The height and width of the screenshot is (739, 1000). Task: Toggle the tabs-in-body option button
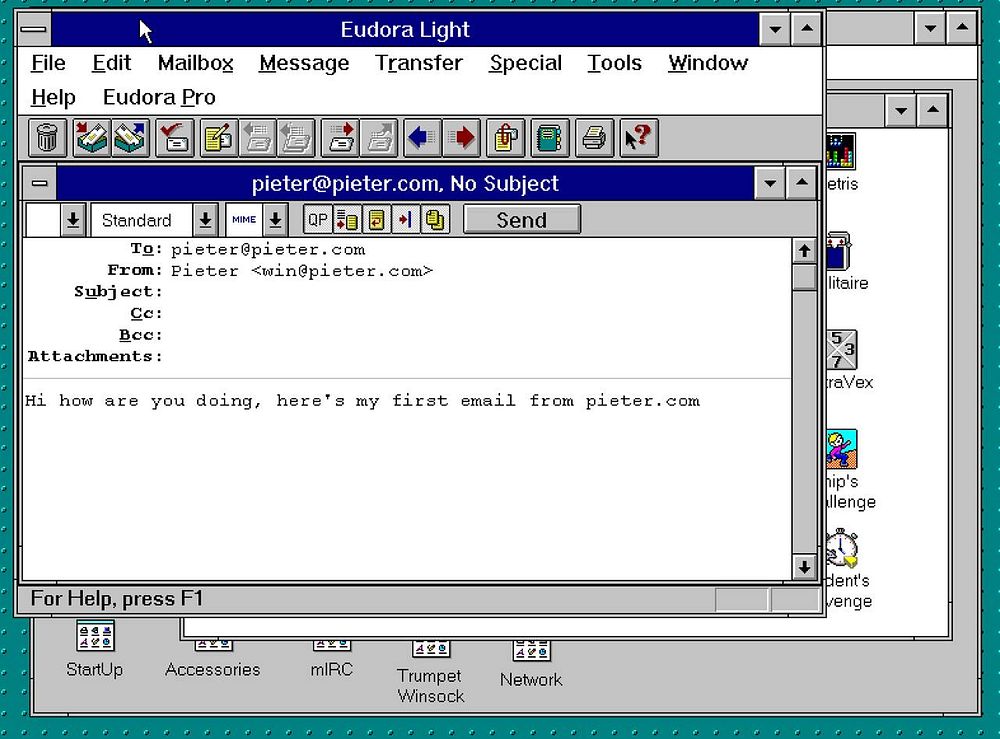coord(406,220)
